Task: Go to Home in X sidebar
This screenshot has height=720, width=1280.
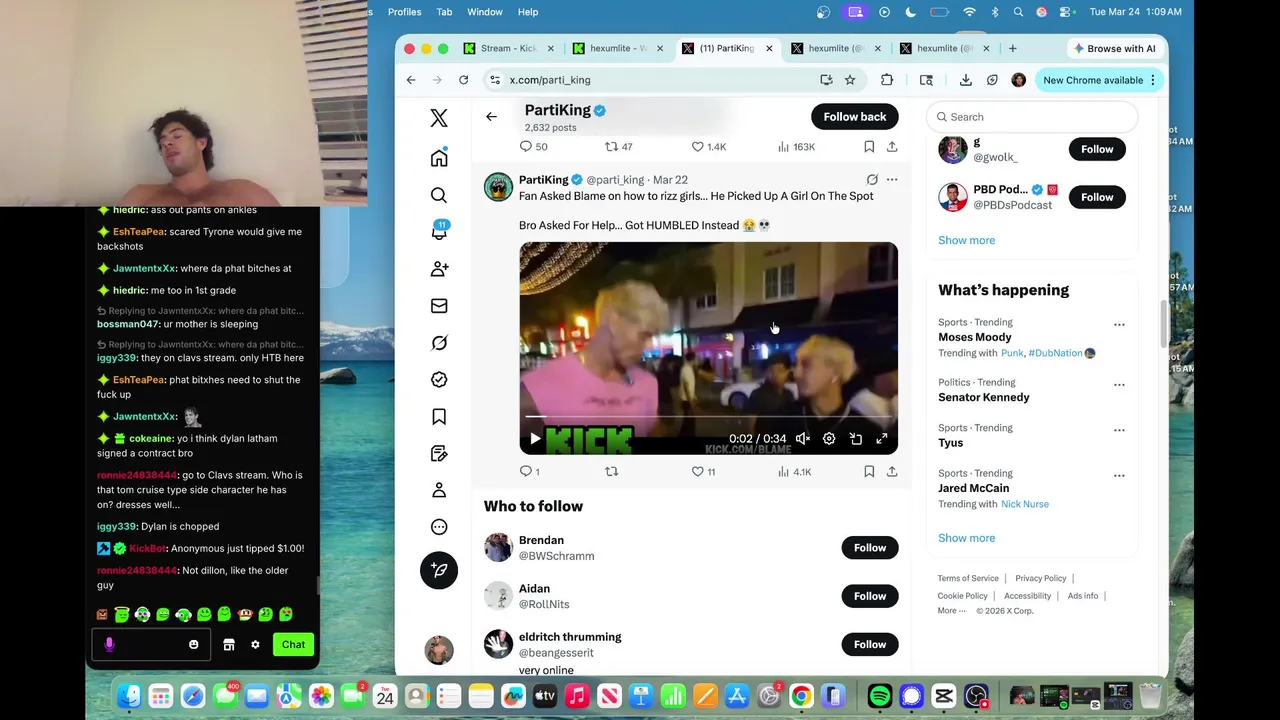Action: coord(439,158)
